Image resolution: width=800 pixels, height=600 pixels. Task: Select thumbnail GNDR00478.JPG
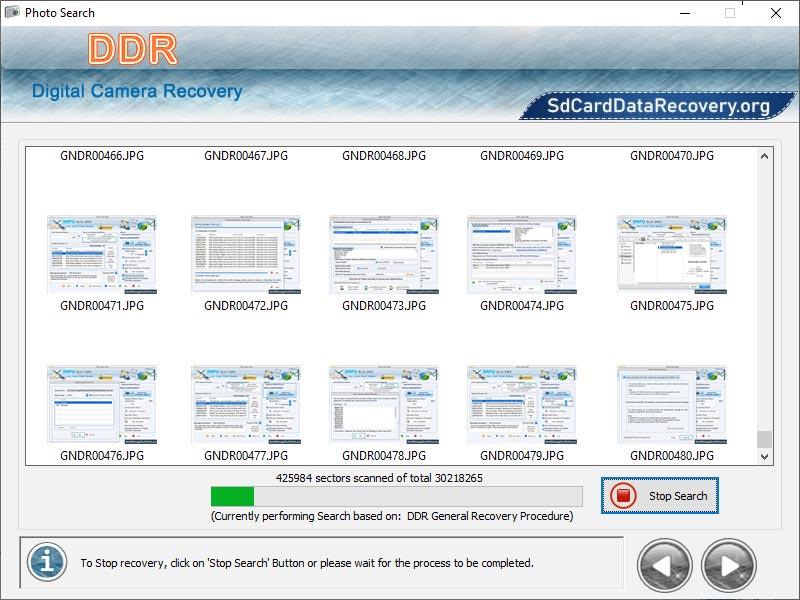point(384,405)
